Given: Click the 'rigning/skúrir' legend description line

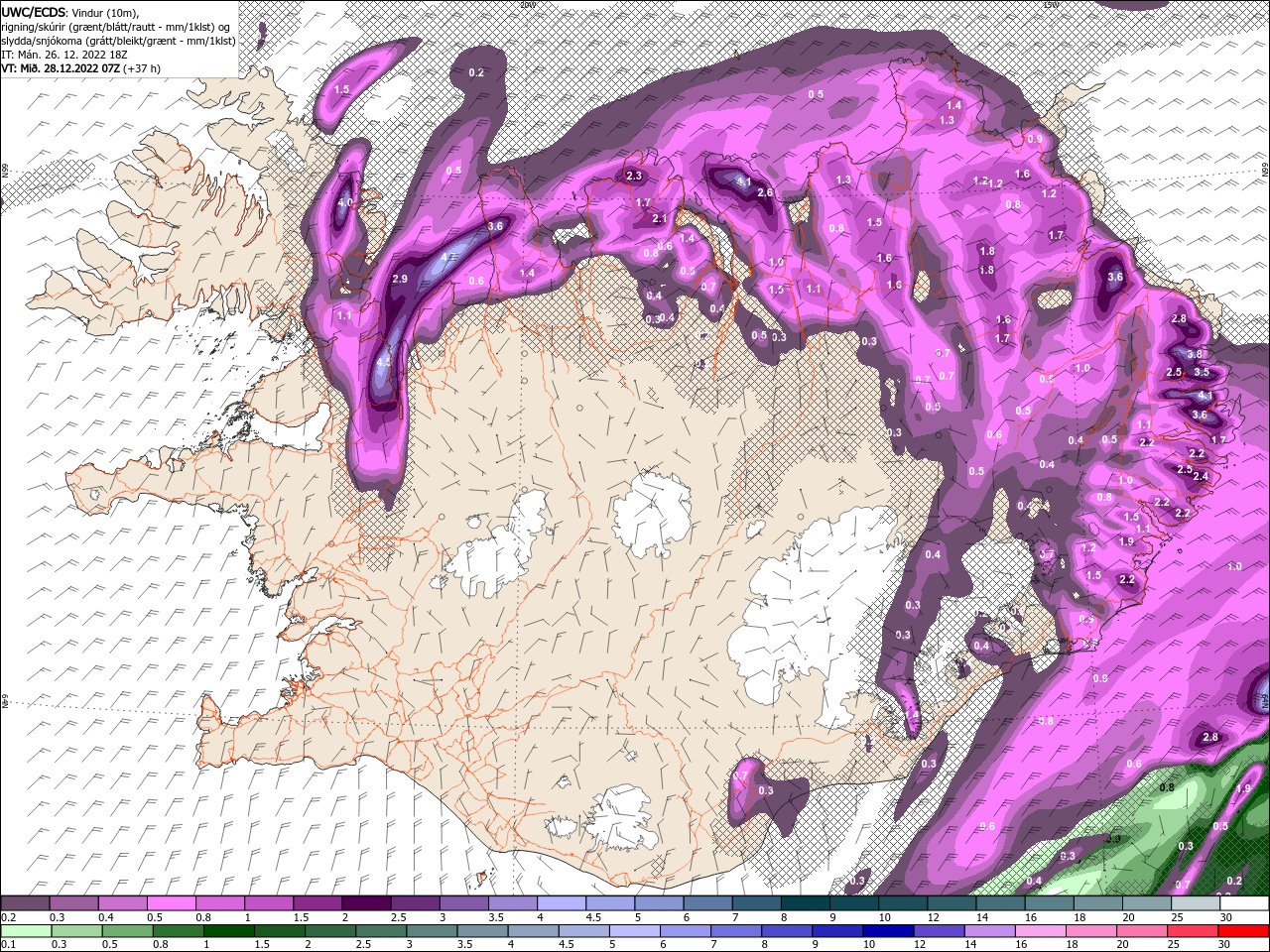Looking at the screenshot, I should pyautogui.click(x=117, y=26).
